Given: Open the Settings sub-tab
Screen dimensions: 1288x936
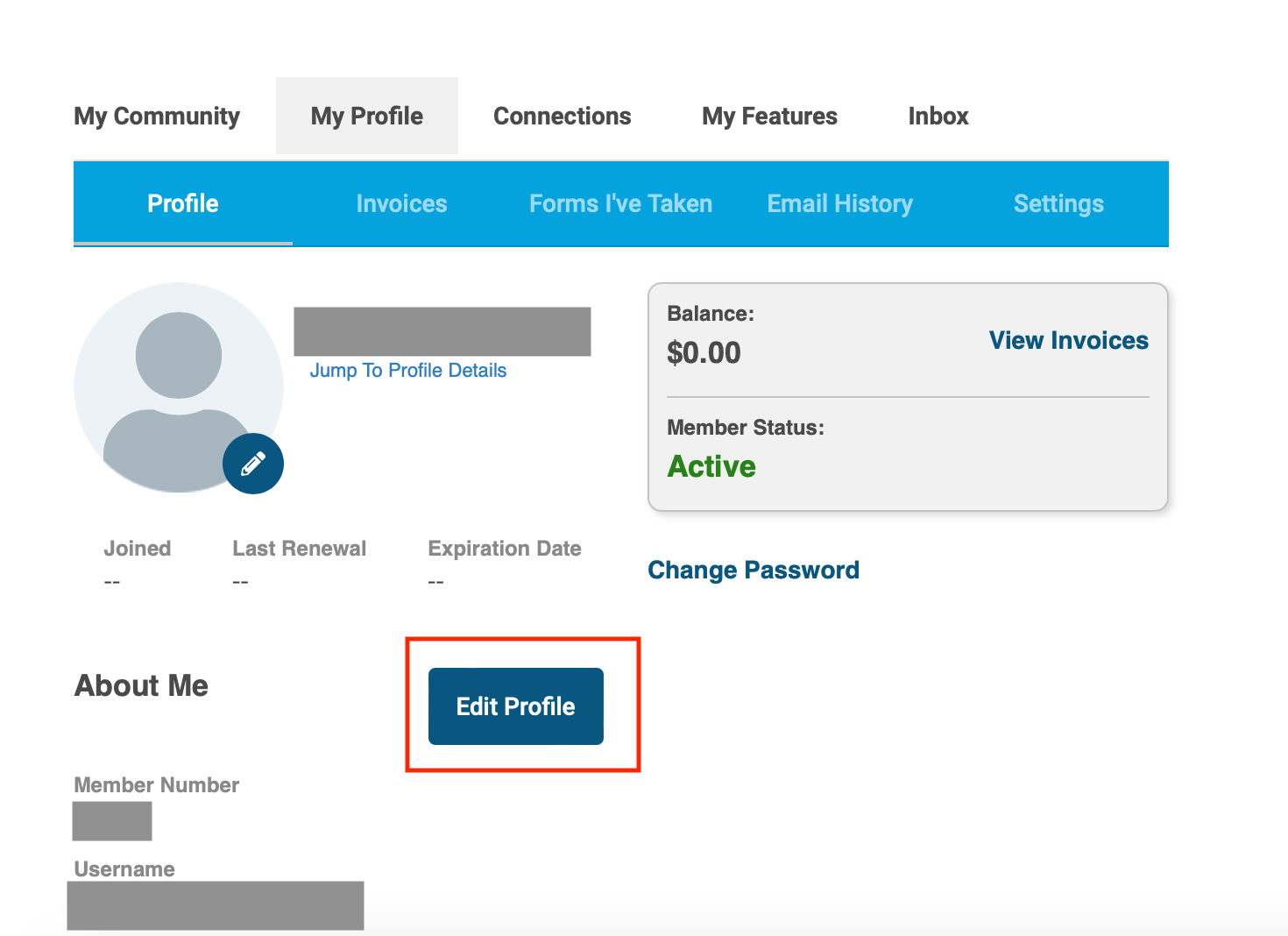Looking at the screenshot, I should pyautogui.click(x=1059, y=203).
